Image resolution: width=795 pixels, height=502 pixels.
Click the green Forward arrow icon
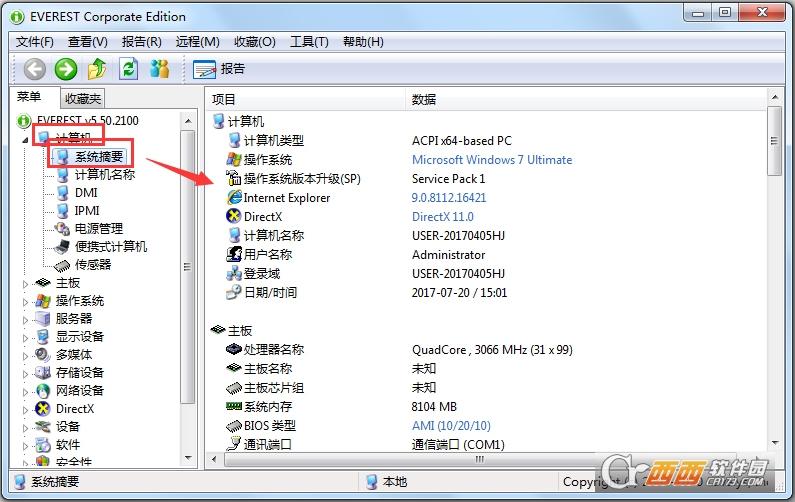[66, 68]
